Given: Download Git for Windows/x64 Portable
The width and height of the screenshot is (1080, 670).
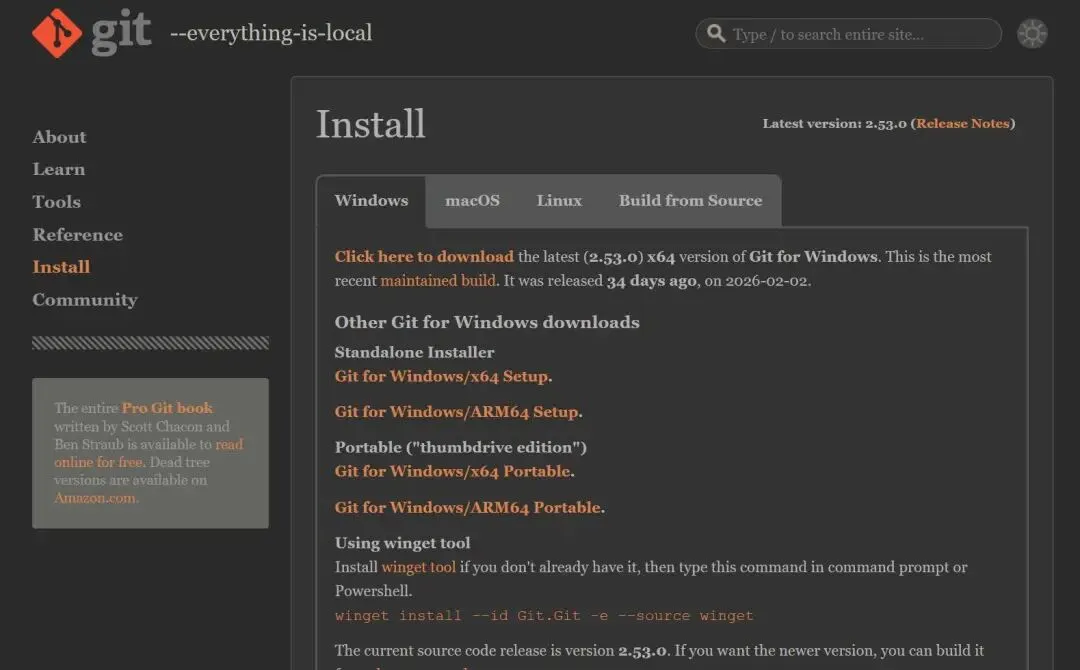Looking at the screenshot, I should pyautogui.click(x=455, y=472).
